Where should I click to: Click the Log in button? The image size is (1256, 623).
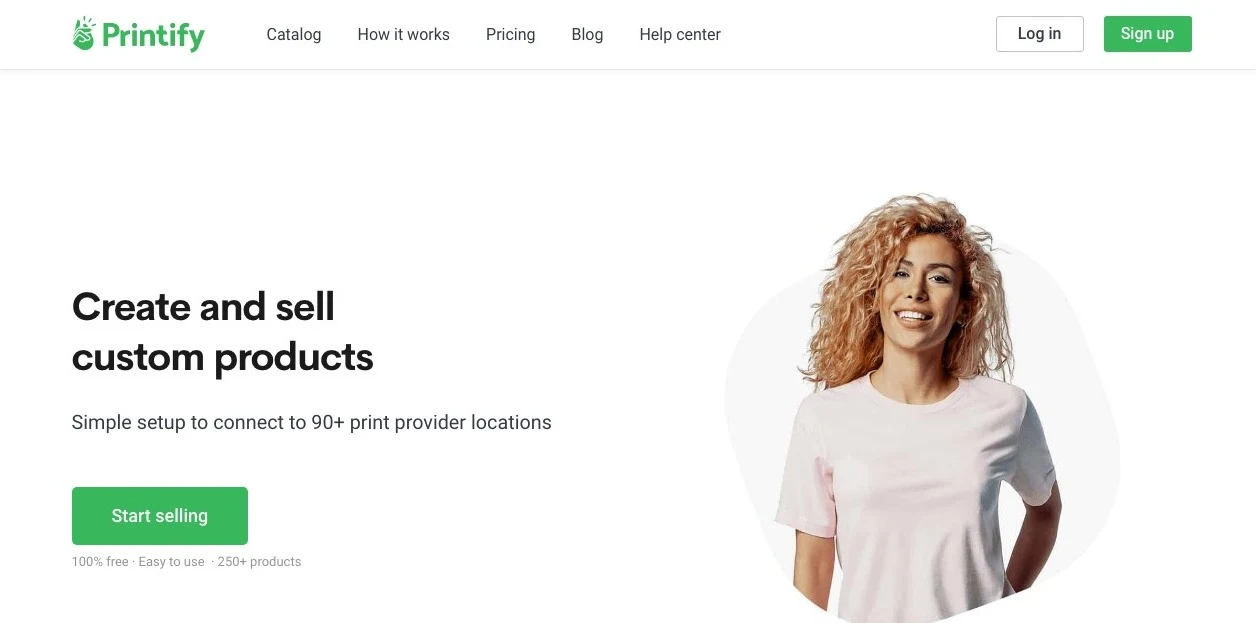[1039, 34]
